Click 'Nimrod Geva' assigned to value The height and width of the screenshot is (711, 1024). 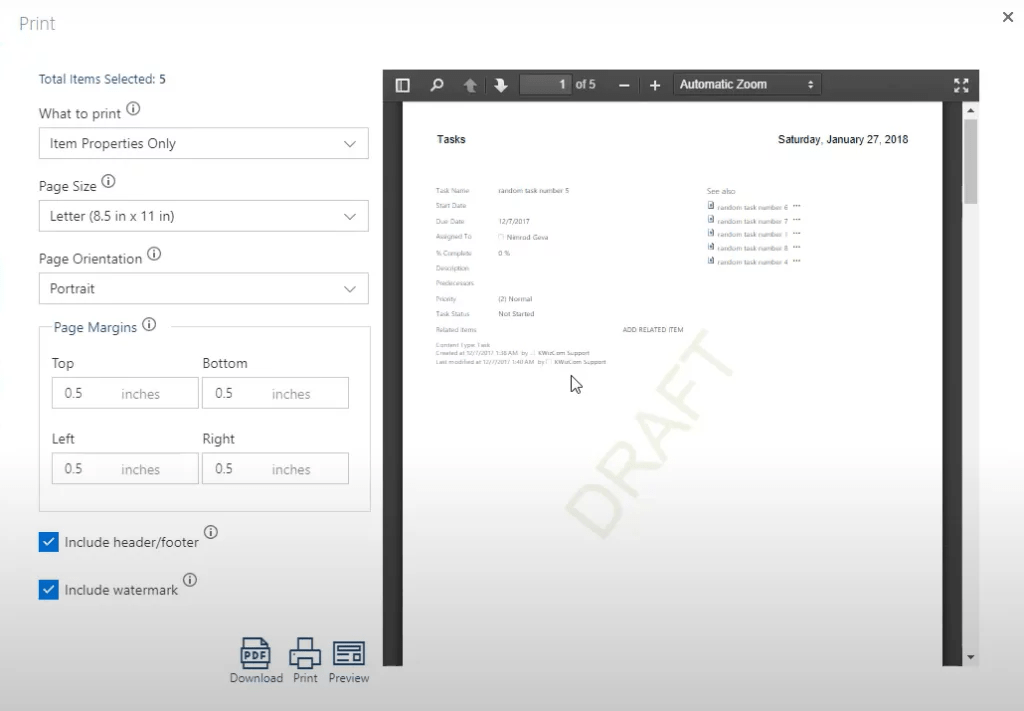tap(527, 238)
